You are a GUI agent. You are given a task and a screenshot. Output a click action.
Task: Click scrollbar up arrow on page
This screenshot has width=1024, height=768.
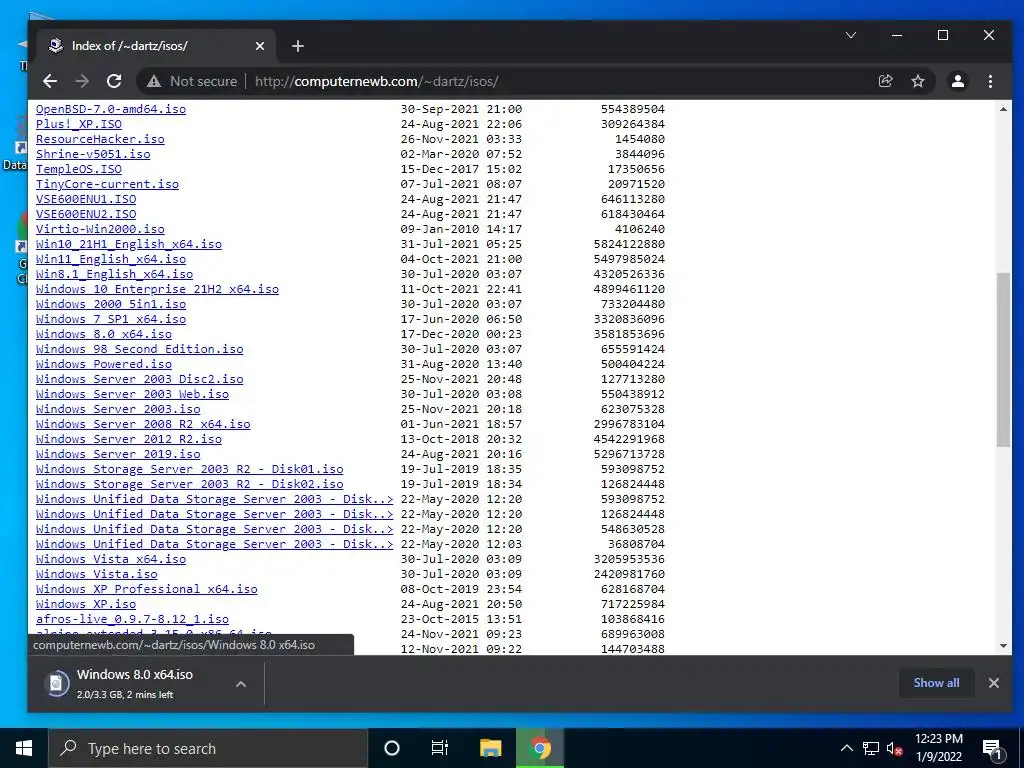point(1003,108)
